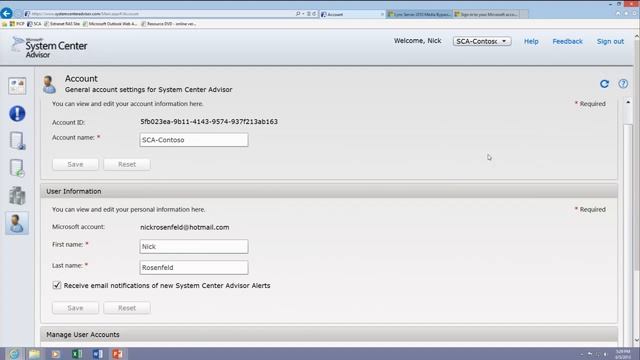Image resolution: width=640 pixels, height=360 pixels.
Task: Open File Explorer folder in the taskbar
Action: click(x=34, y=354)
